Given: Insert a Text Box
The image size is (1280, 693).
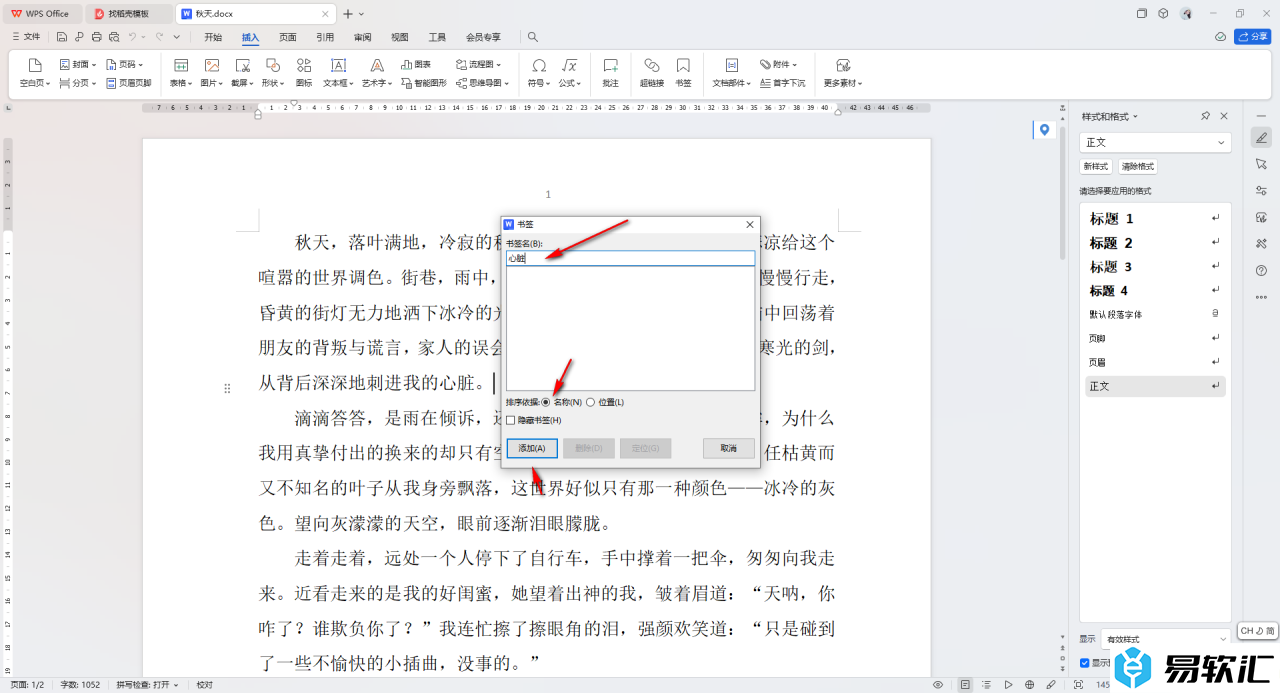Looking at the screenshot, I should 338,72.
